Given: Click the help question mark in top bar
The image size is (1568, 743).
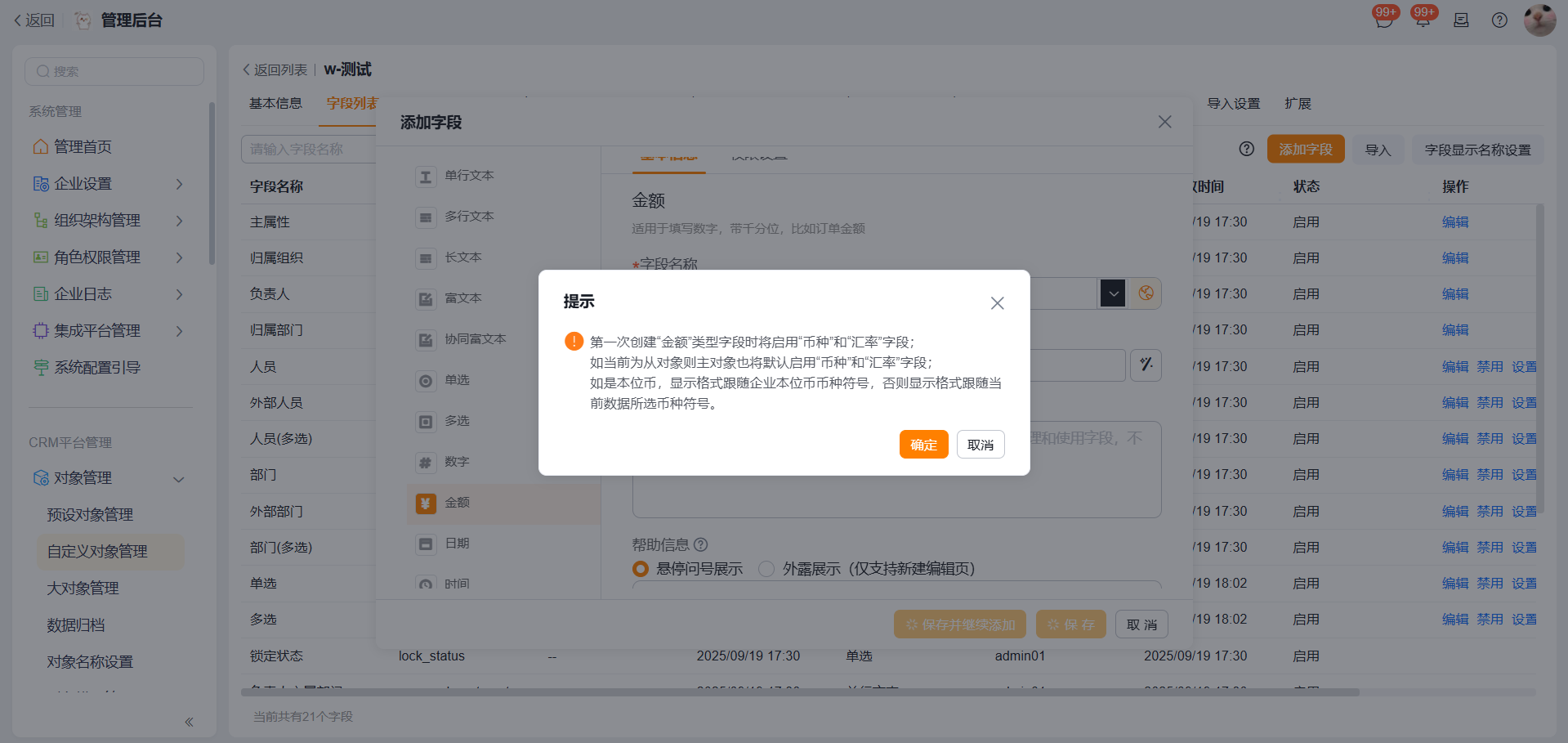Looking at the screenshot, I should point(1499,20).
